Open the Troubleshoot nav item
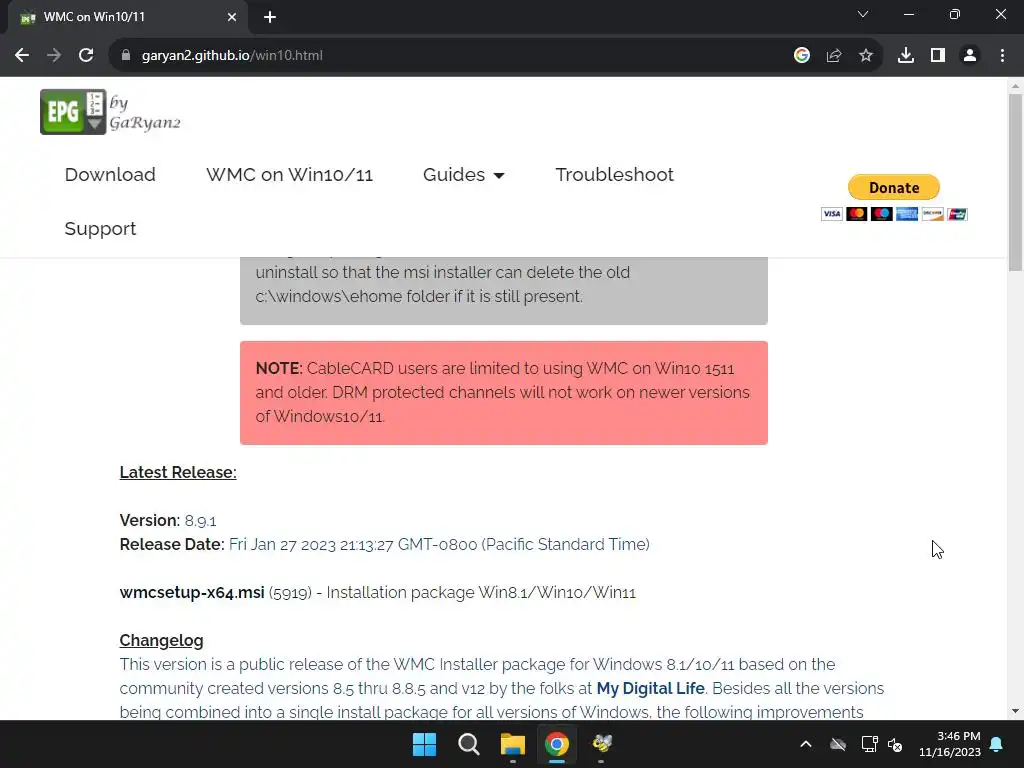Viewport: 1024px width, 768px height. (x=615, y=174)
